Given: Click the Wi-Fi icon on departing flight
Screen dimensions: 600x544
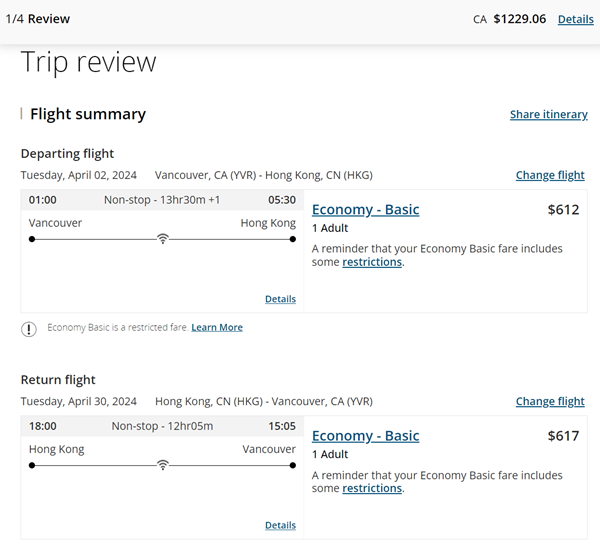Looking at the screenshot, I should 162,239.
